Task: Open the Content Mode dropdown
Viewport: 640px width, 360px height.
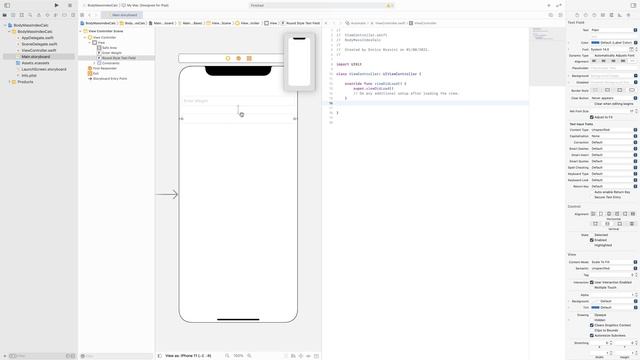Action: pyautogui.click(x=613, y=262)
